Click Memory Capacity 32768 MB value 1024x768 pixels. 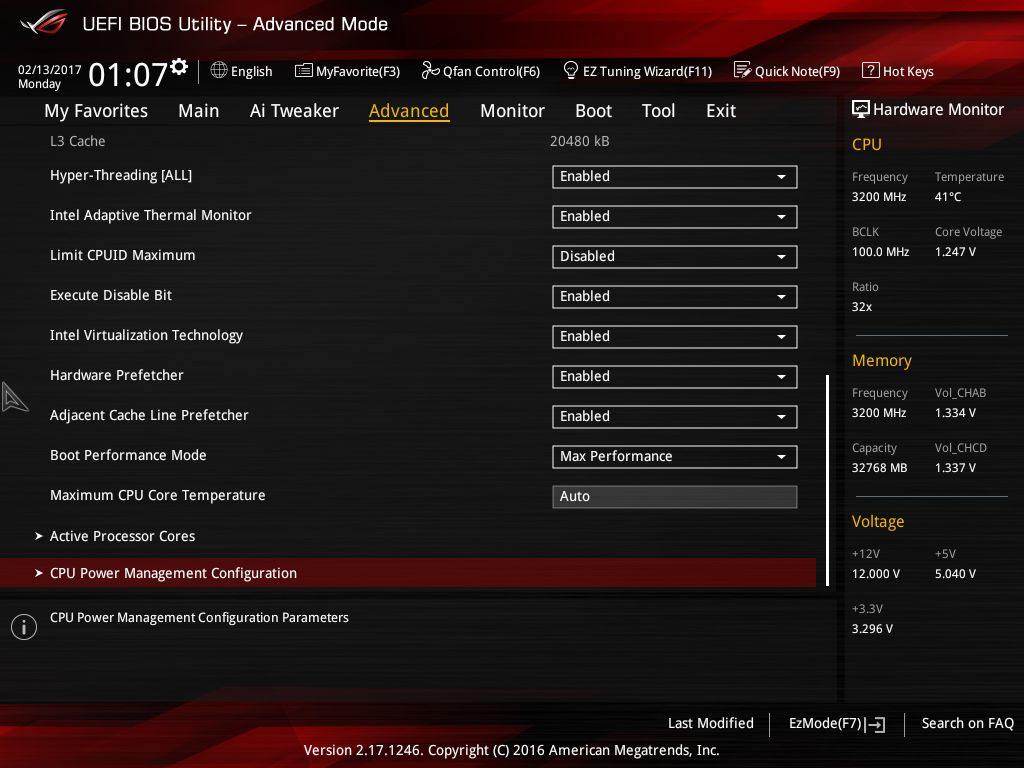tap(879, 468)
